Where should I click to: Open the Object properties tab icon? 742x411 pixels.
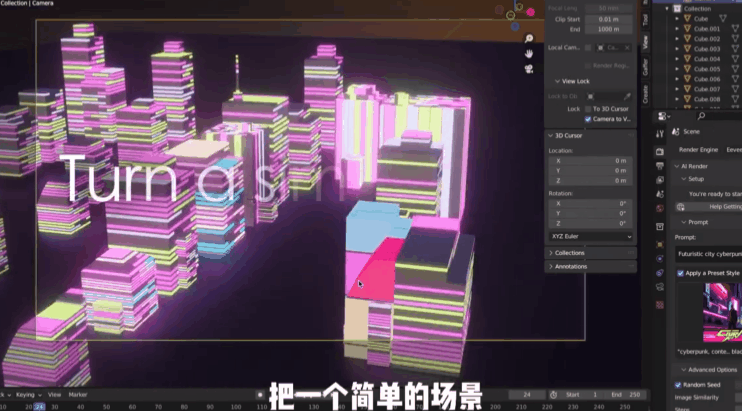point(660,245)
